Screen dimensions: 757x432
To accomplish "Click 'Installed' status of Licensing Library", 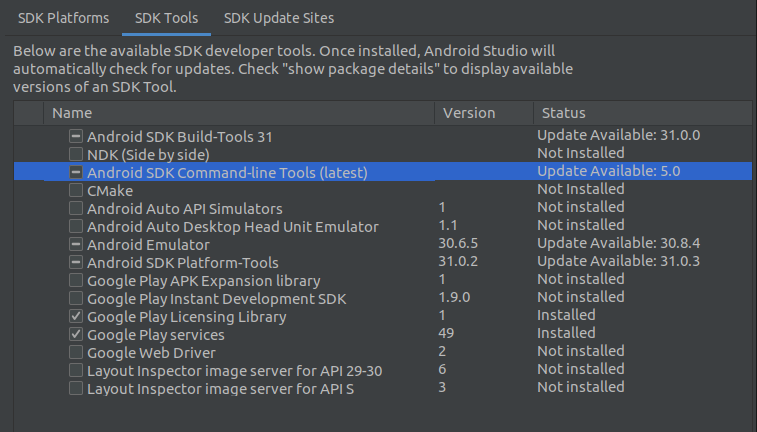I will tap(566, 315).
